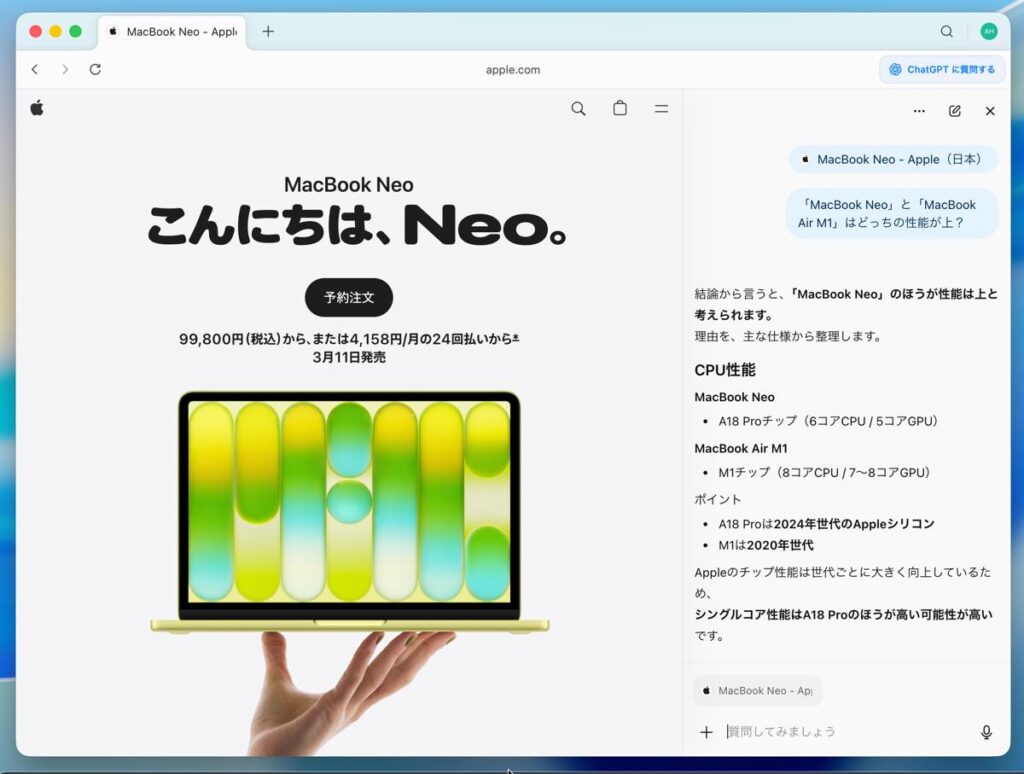Open attachment menu with plus icon

pos(706,732)
